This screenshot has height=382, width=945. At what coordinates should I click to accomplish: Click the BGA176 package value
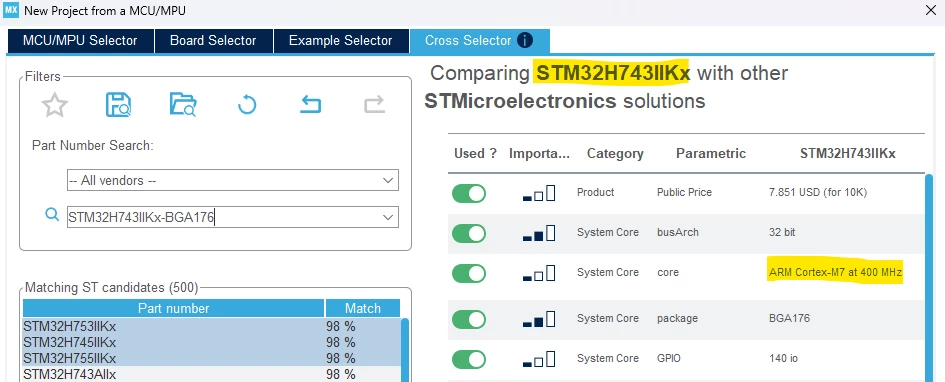790,318
